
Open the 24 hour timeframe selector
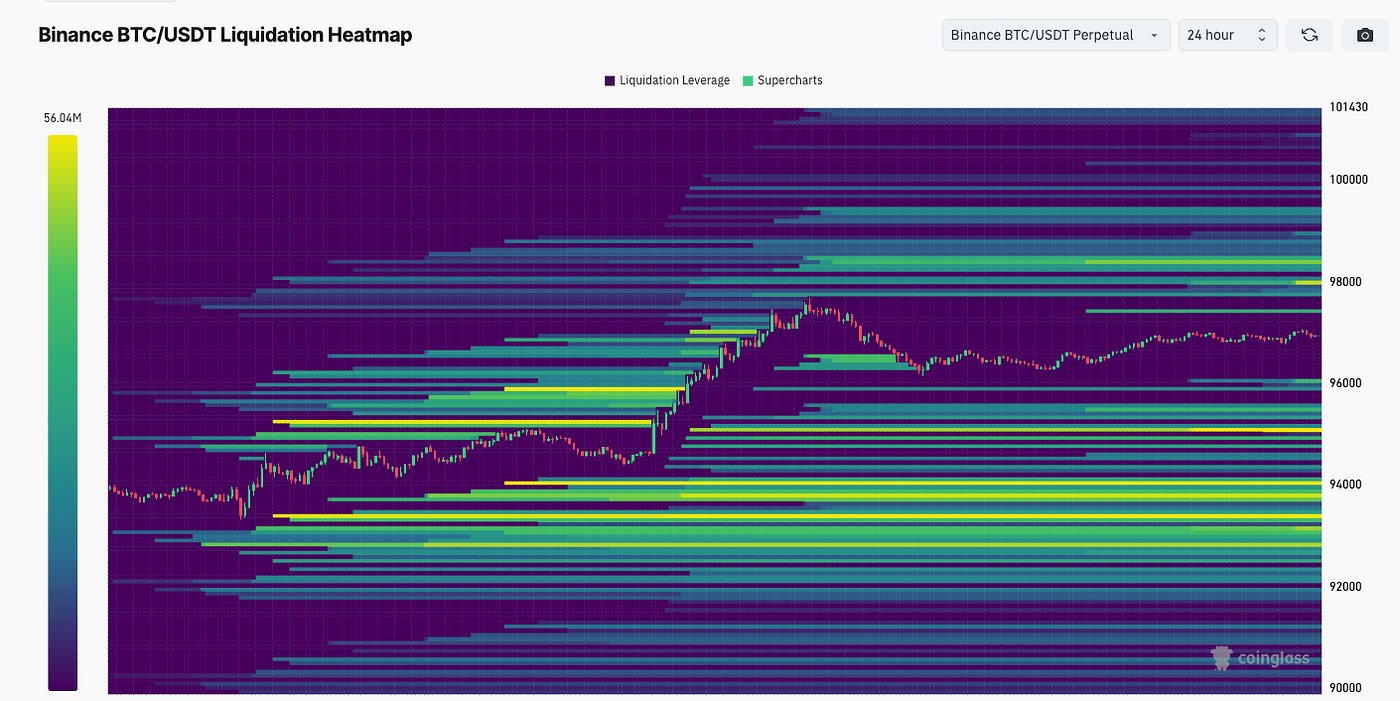(1228, 35)
